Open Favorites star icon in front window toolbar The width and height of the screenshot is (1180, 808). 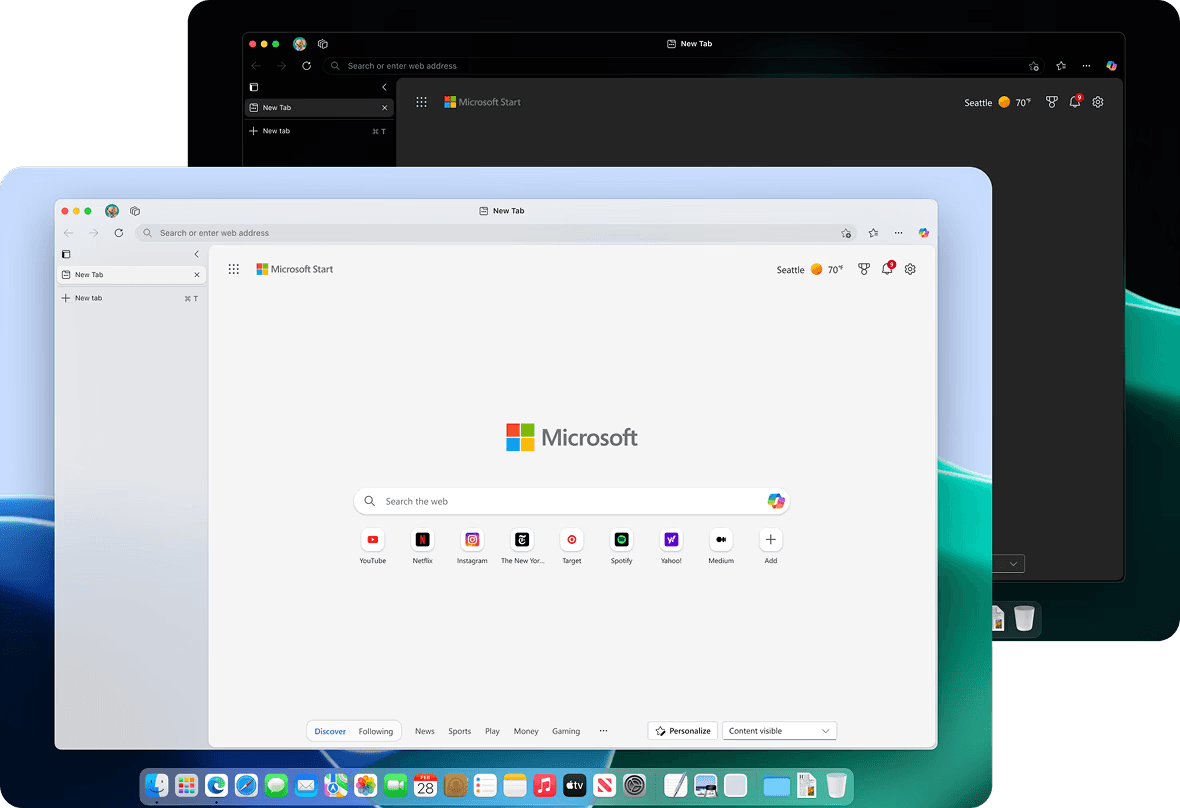pos(873,232)
